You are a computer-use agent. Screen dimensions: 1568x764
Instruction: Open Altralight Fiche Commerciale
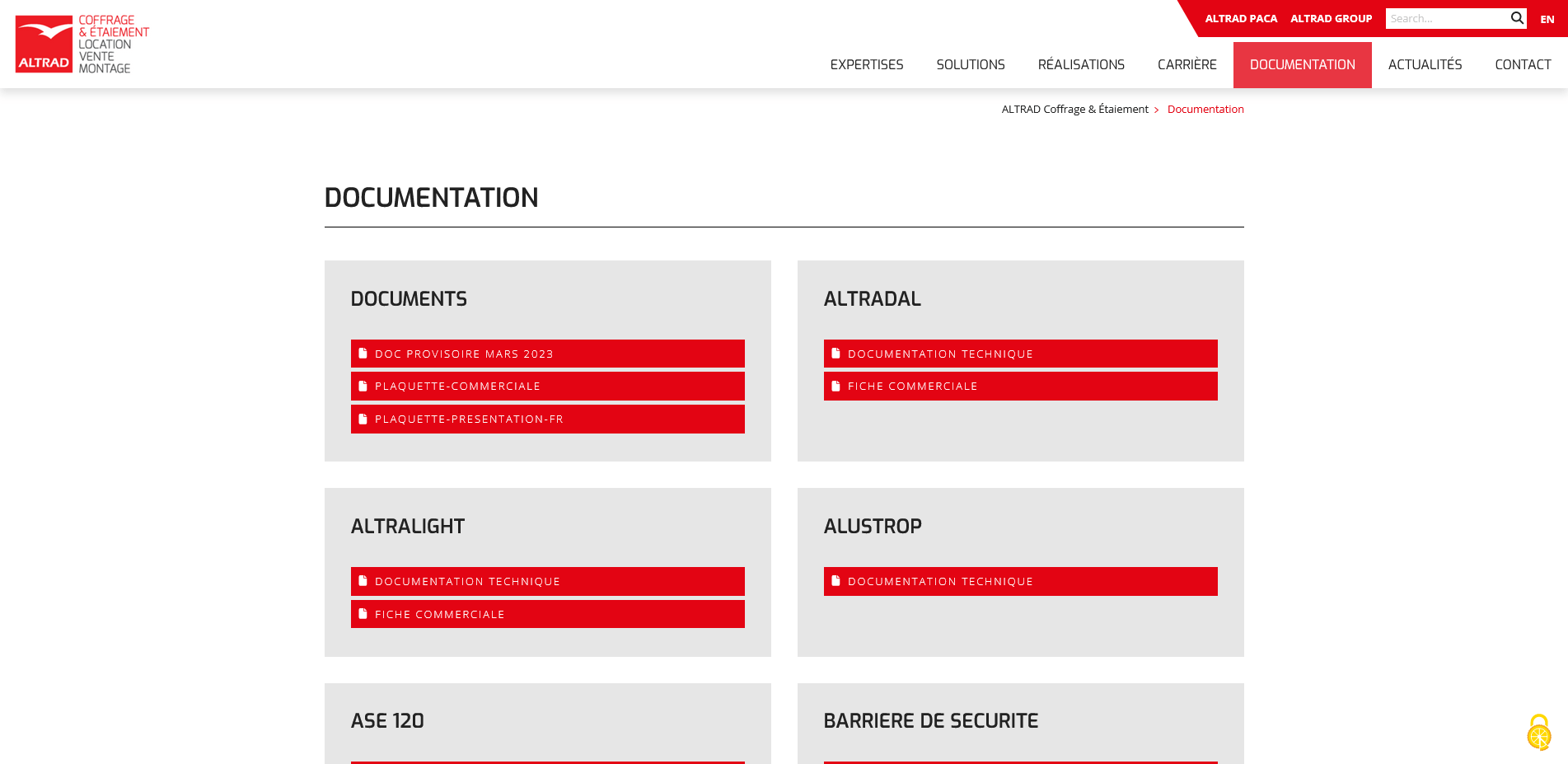coord(548,614)
